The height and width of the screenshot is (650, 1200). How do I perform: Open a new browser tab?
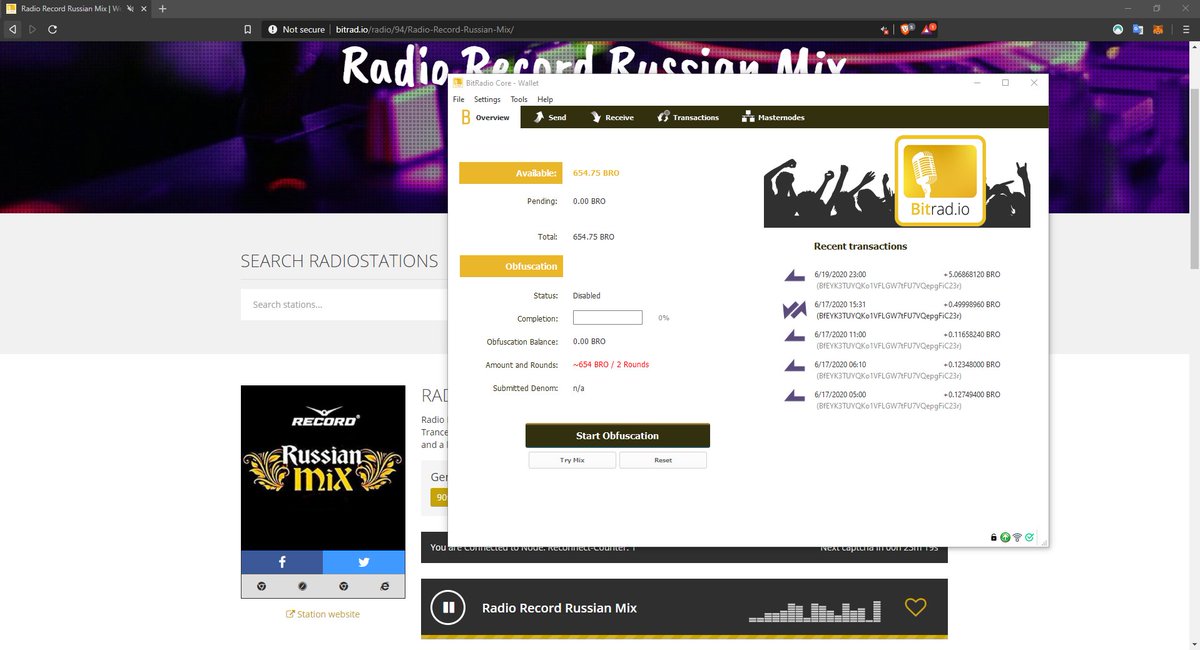163,9
